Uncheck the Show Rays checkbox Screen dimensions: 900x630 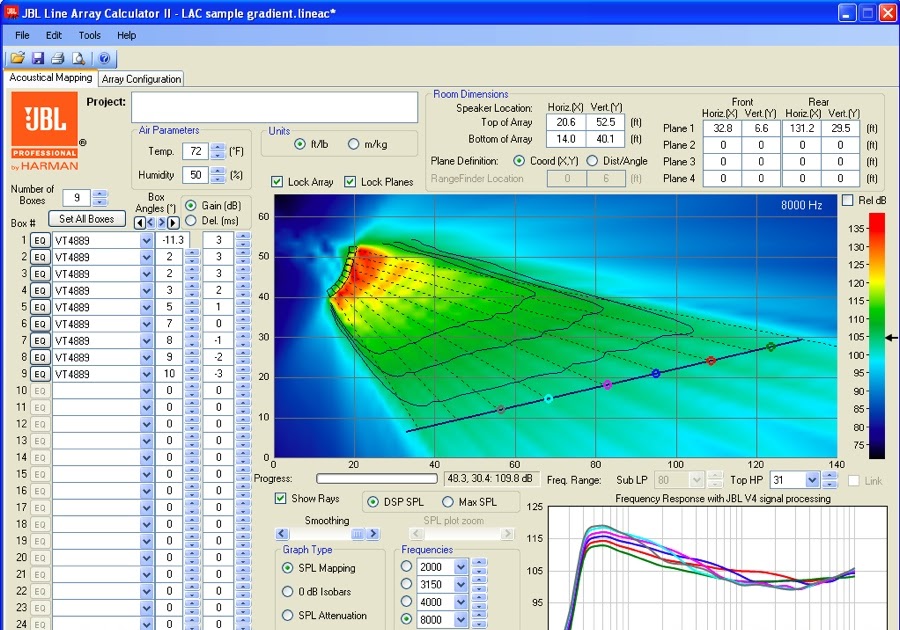[280, 498]
